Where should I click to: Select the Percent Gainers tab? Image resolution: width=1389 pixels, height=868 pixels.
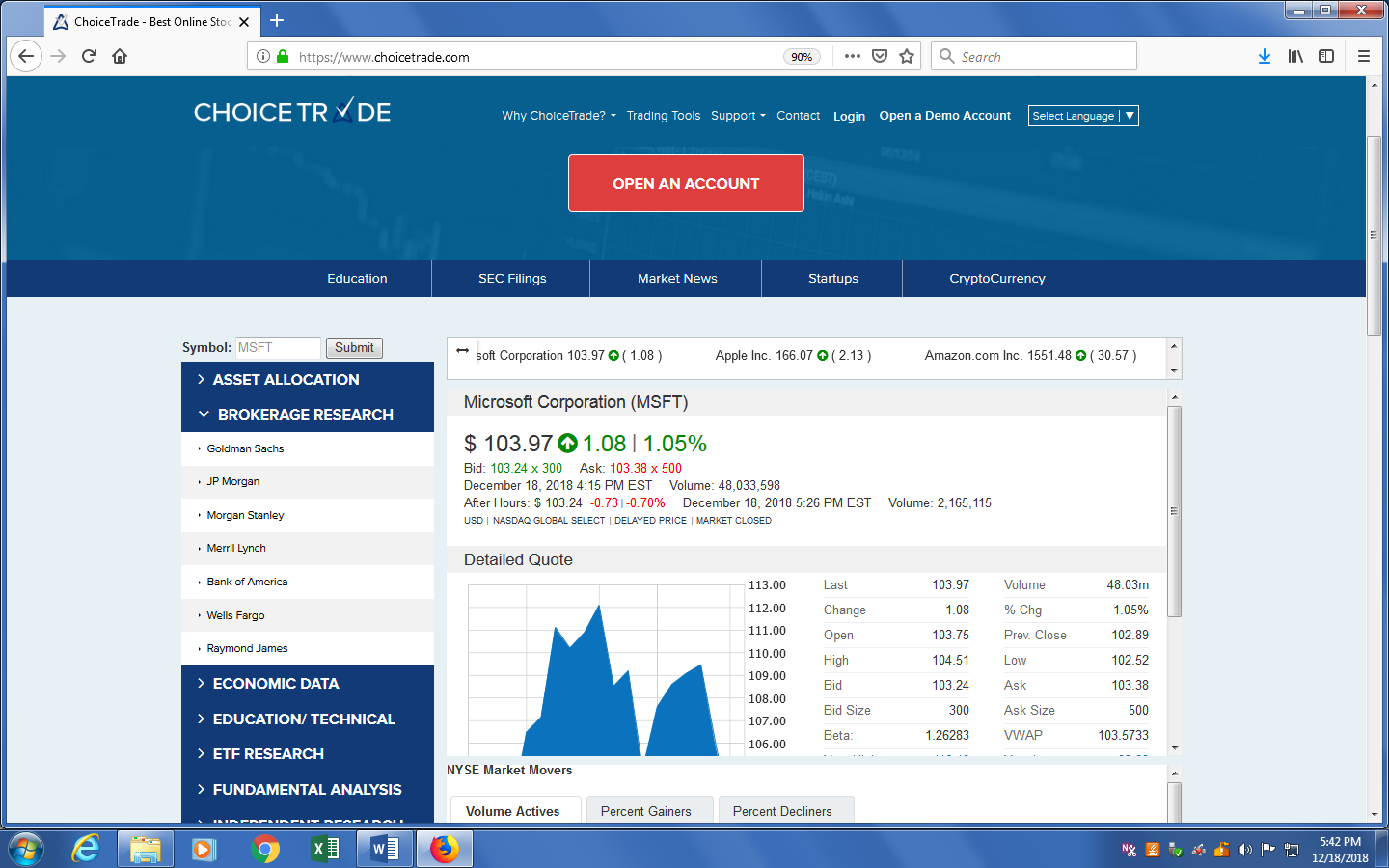(649, 811)
